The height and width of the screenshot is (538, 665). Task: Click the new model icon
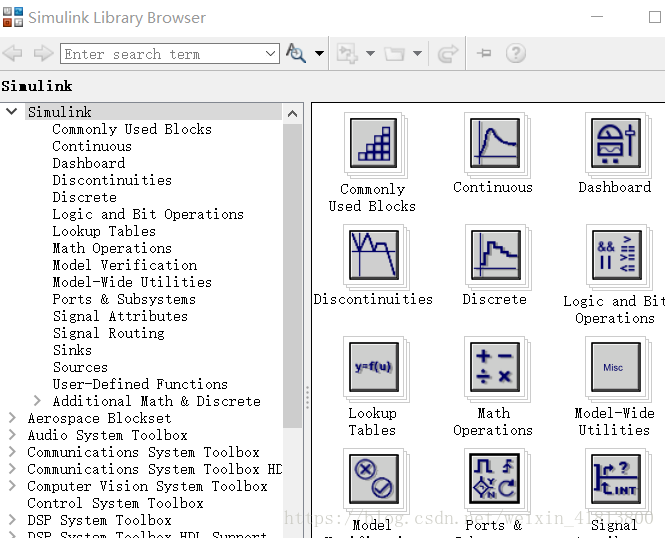[x=347, y=53]
